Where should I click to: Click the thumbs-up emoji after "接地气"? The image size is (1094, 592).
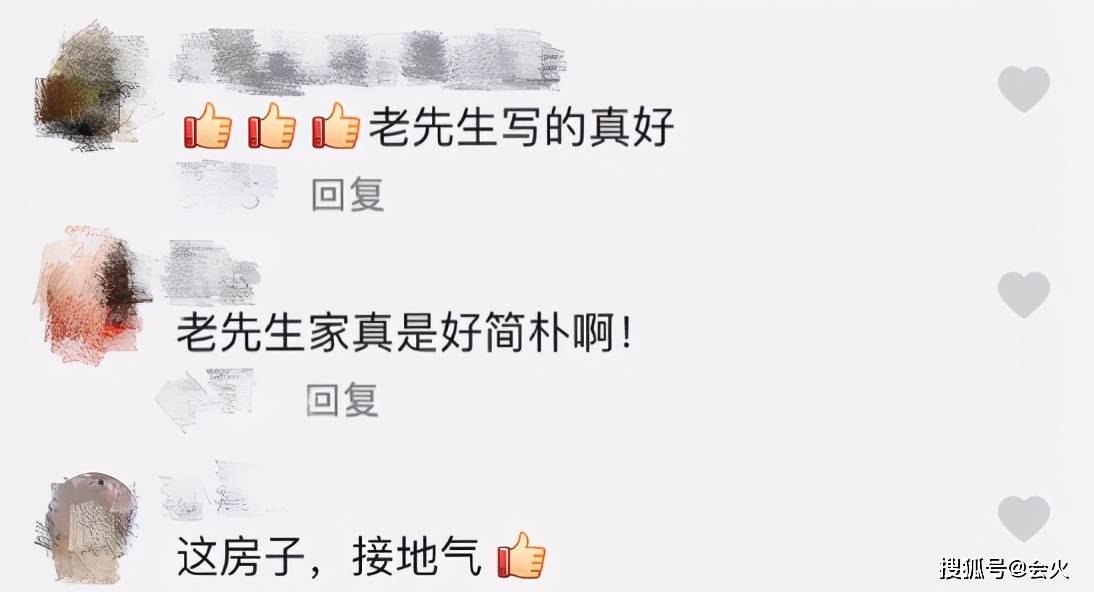(520, 555)
